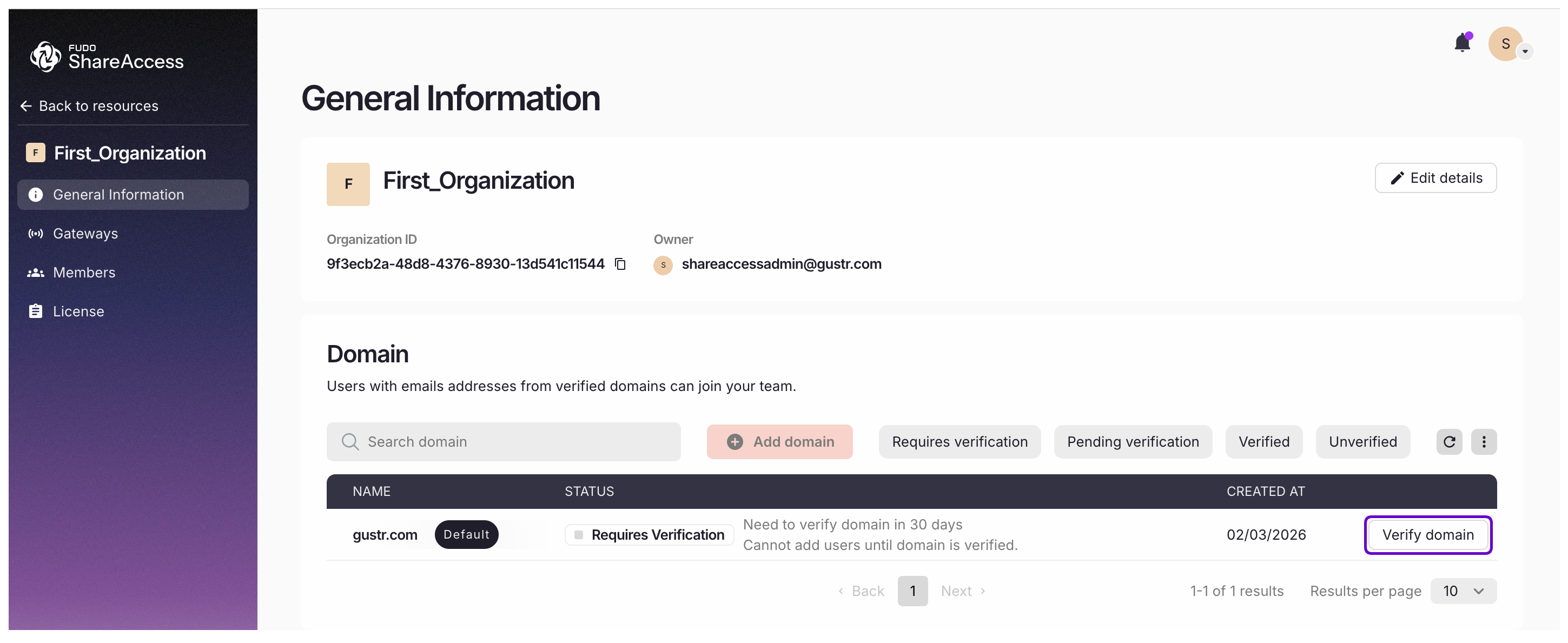Screen dimensions: 1568x643
Task: Toggle the Verified filter chip
Action: (x=1263, y=442)
